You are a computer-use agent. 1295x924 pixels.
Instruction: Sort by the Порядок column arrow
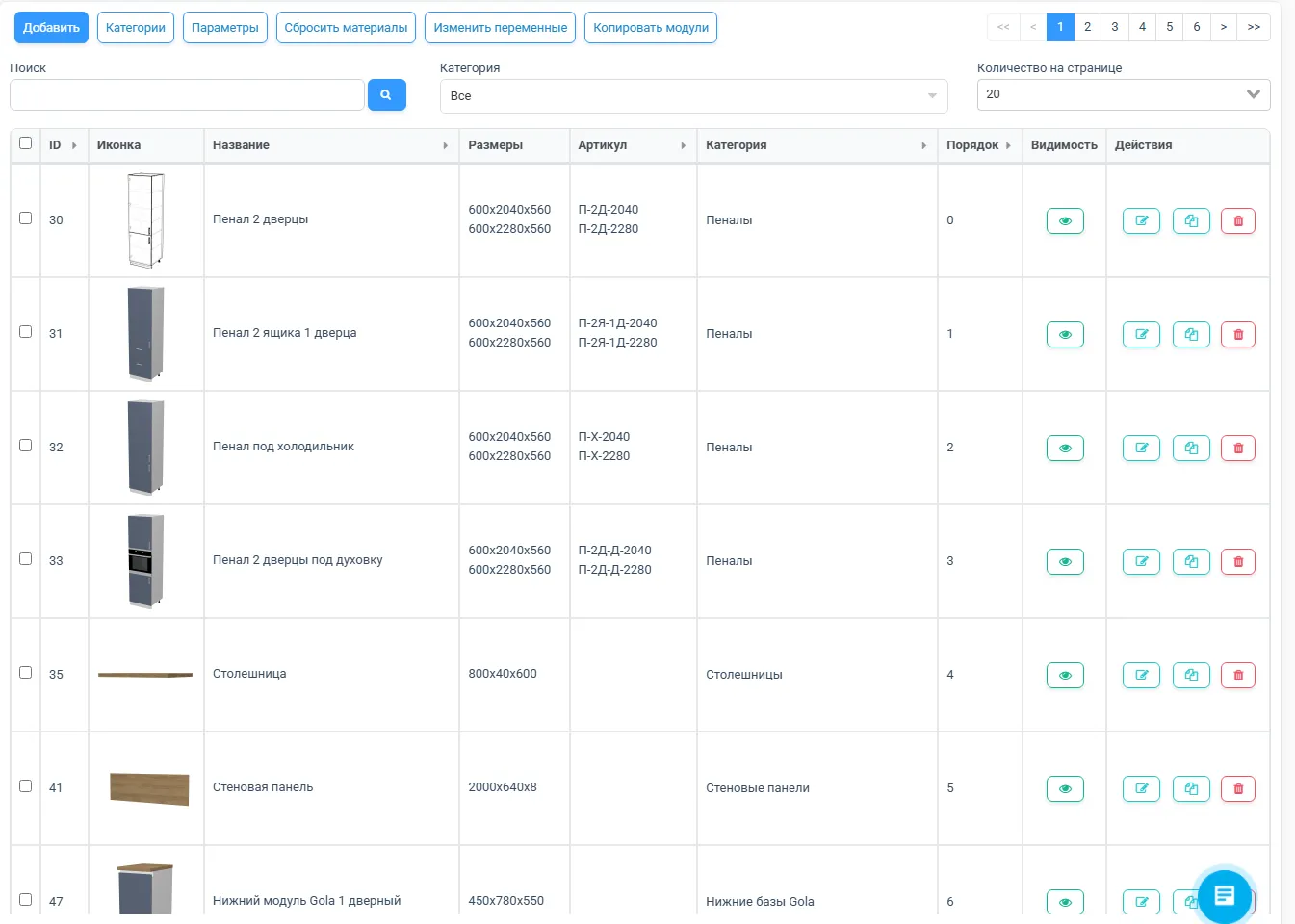tap(1008, 145)
